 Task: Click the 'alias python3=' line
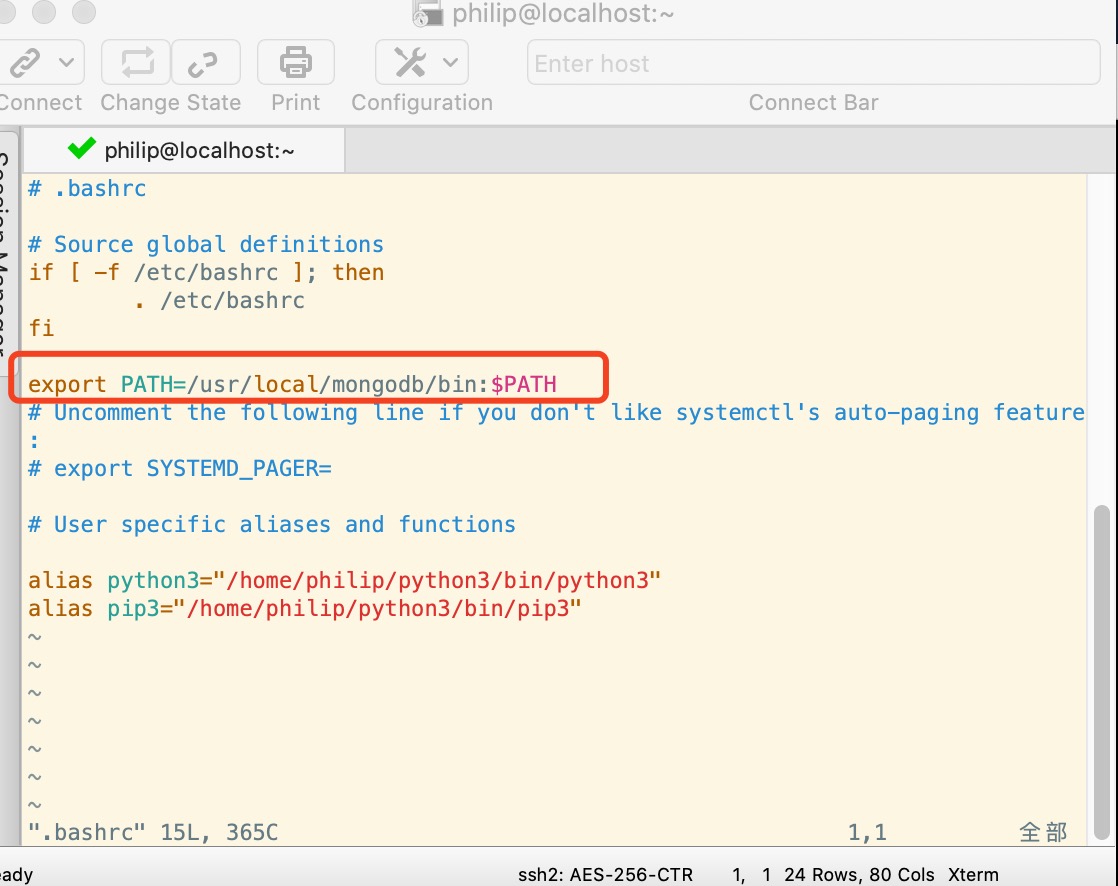click(344, 580)
